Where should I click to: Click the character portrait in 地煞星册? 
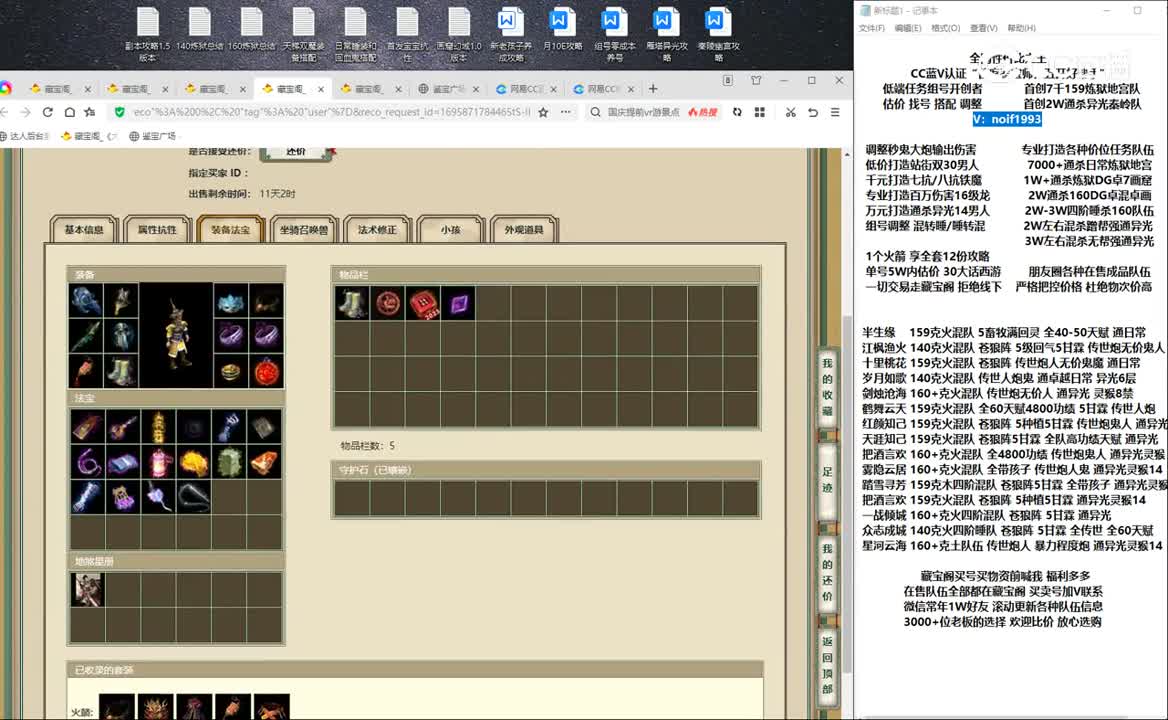pyautogui.click(x=87, y=590)
